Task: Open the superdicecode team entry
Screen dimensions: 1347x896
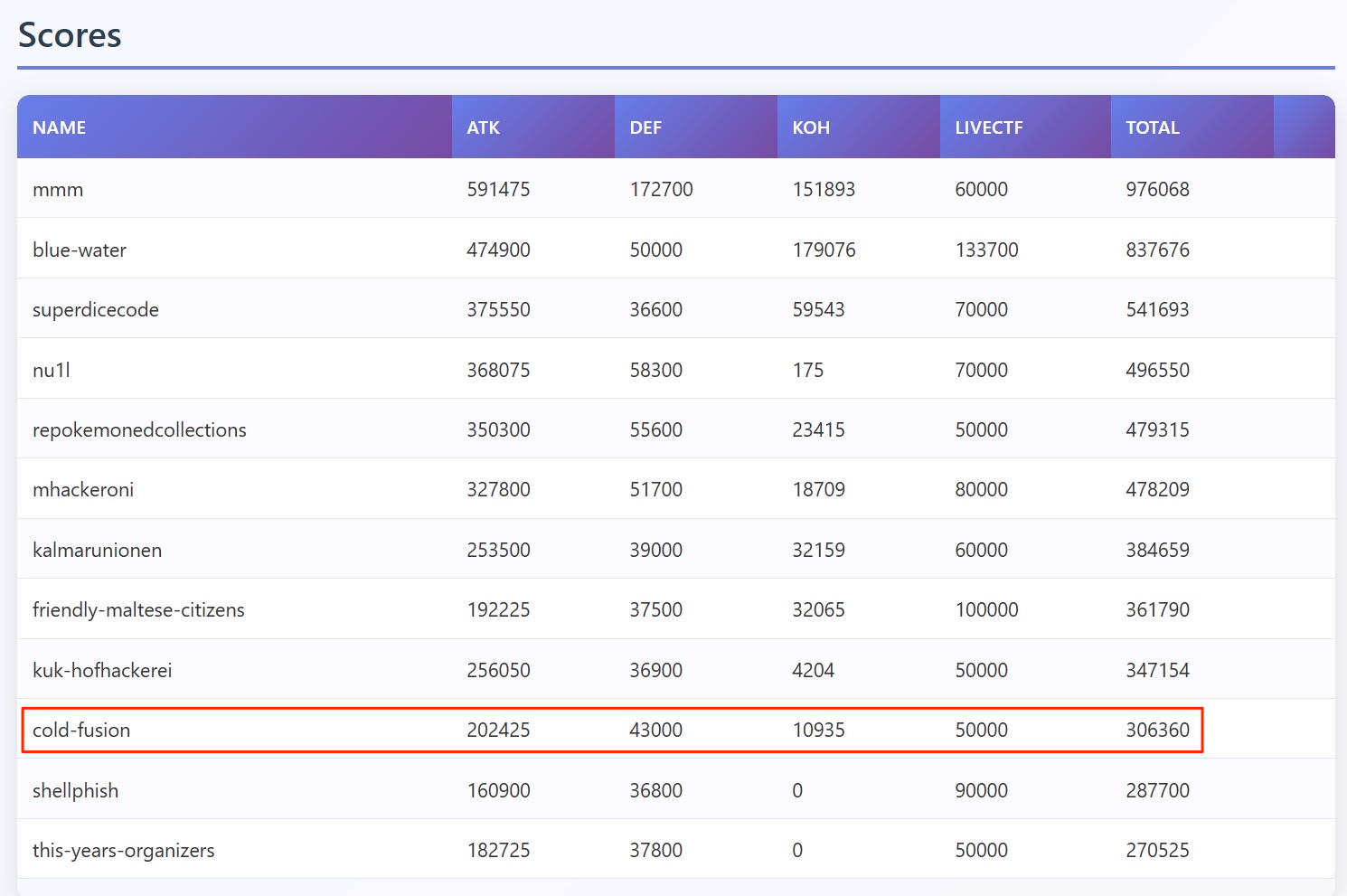Action: pyautogui.click(x=96, y=310)
